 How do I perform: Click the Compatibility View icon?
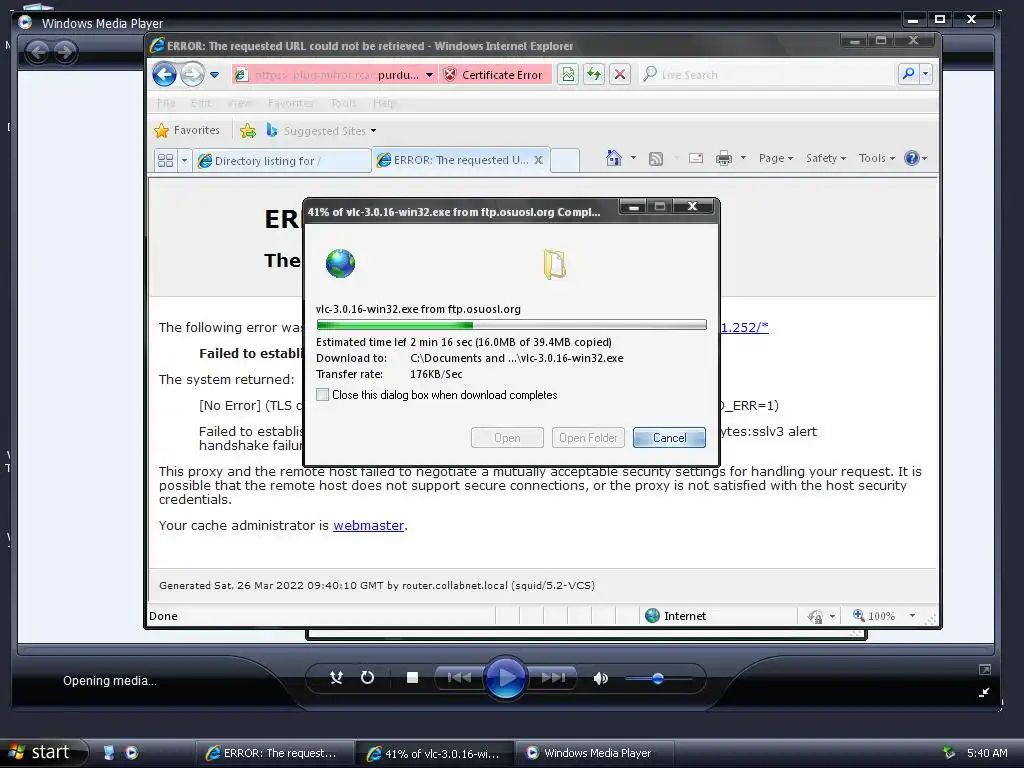pos(568,74)
